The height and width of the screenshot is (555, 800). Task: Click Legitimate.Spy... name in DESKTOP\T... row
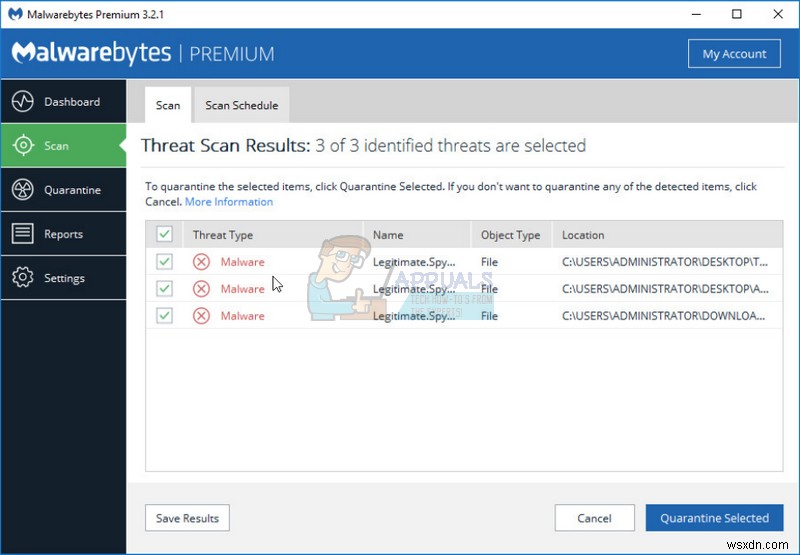pyautogui.click(x=414, y=262)
